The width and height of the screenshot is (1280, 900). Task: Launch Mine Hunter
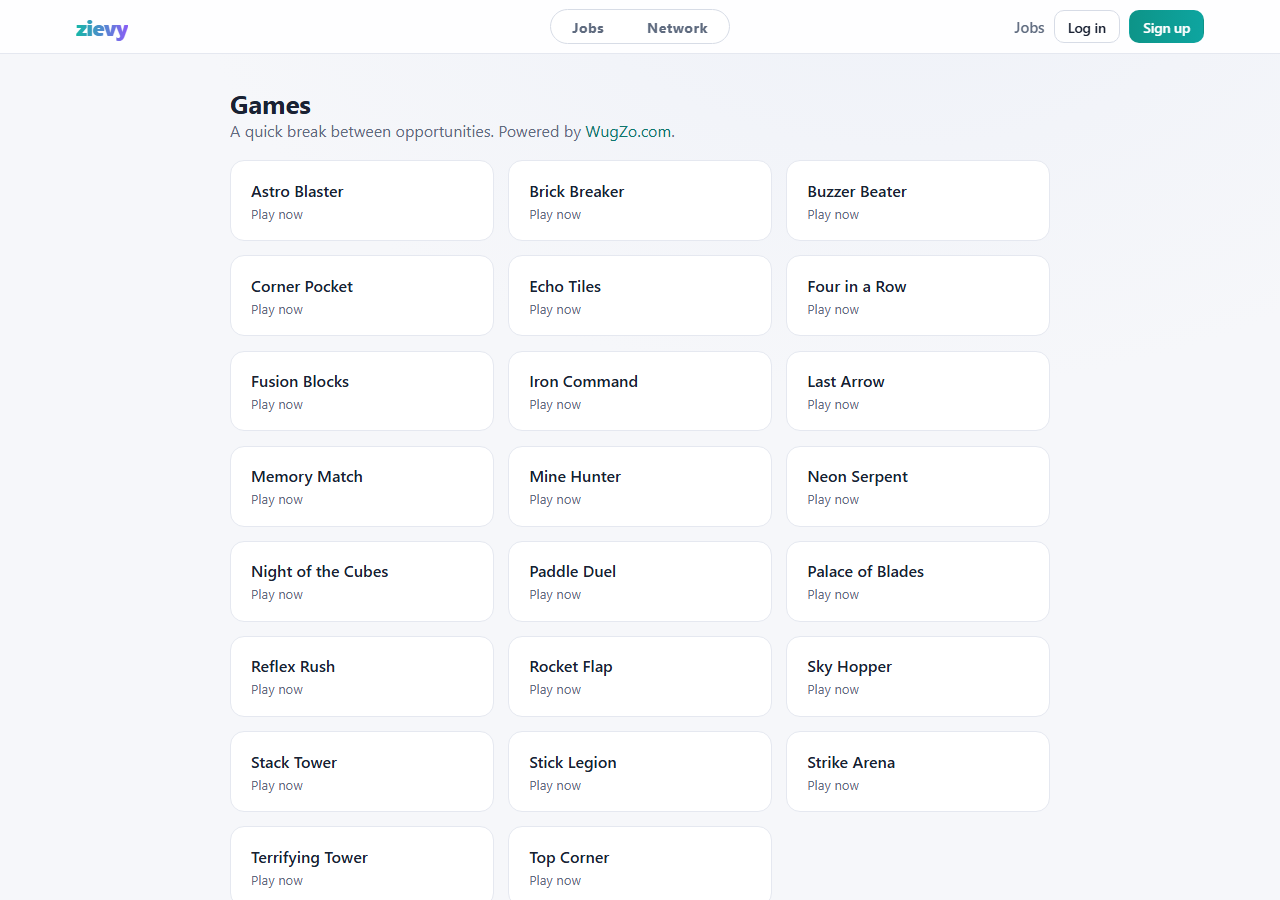click(640, 486)
